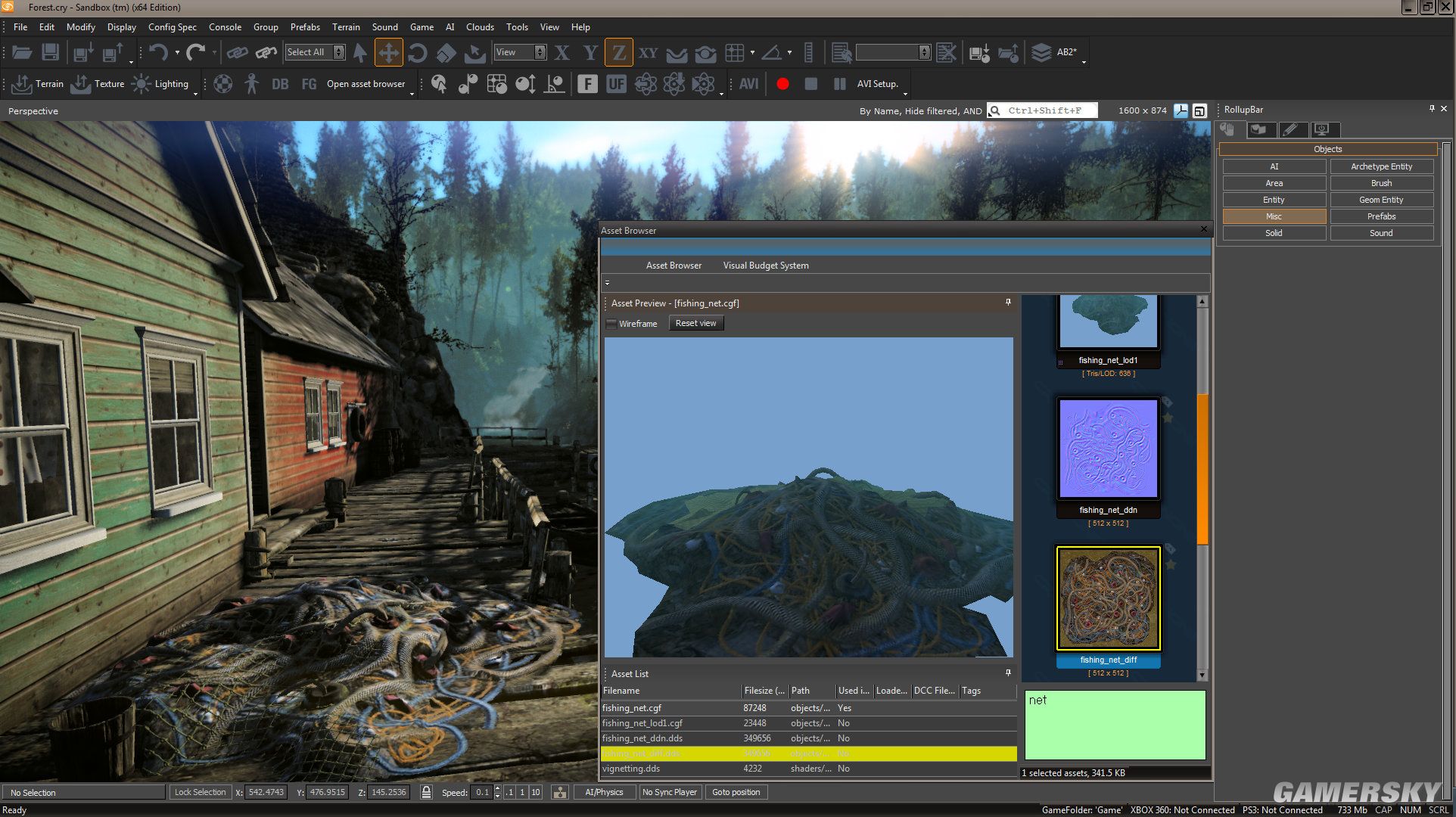The height and width of the screenshot is (817, 1456).
Task: Click the Archetype Entity button
Action: click(x=1381, y=166)
